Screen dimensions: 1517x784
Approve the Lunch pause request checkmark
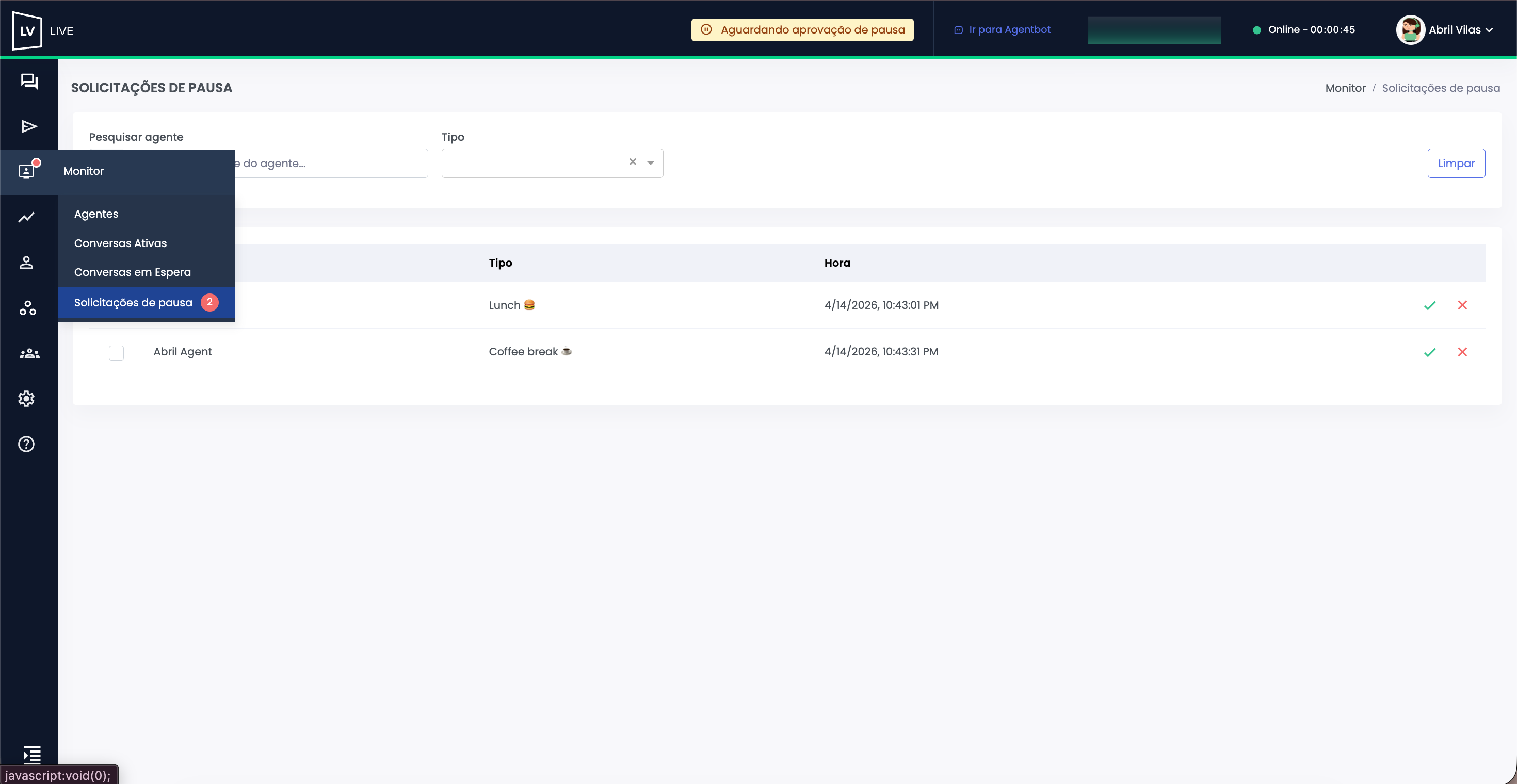click(1429, 305)
